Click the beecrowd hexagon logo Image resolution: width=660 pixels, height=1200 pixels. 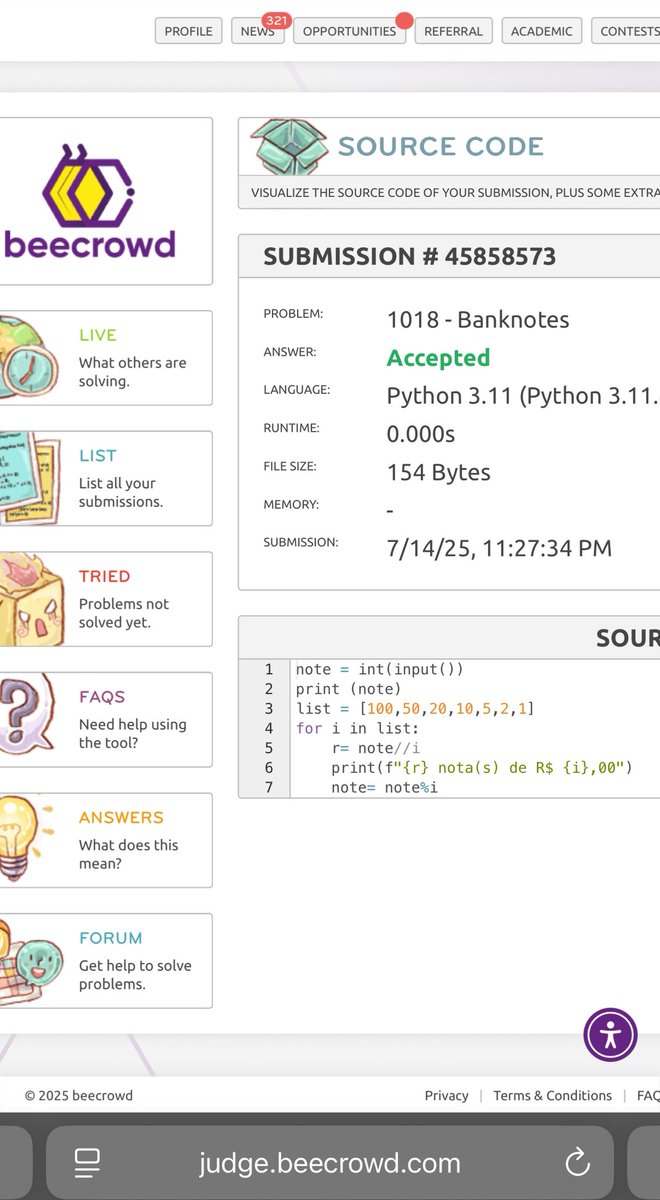(90, 185)
